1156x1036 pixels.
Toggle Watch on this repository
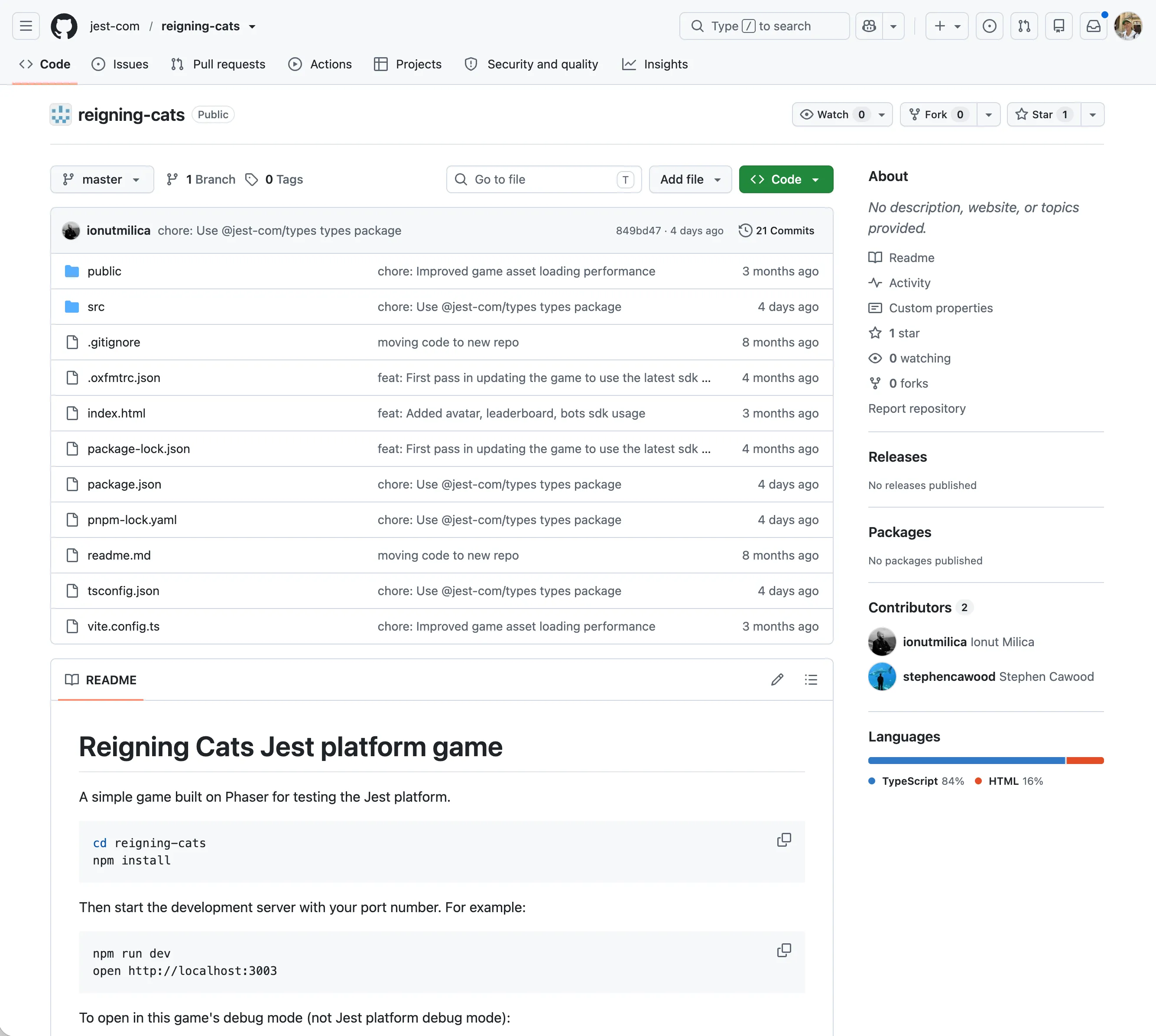click(x=842, y=114)
